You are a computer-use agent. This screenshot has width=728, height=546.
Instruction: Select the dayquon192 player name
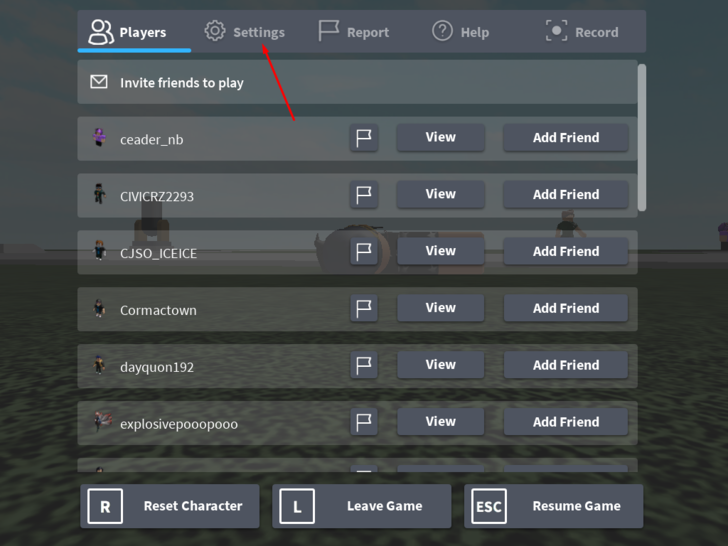tap(157, 367)
